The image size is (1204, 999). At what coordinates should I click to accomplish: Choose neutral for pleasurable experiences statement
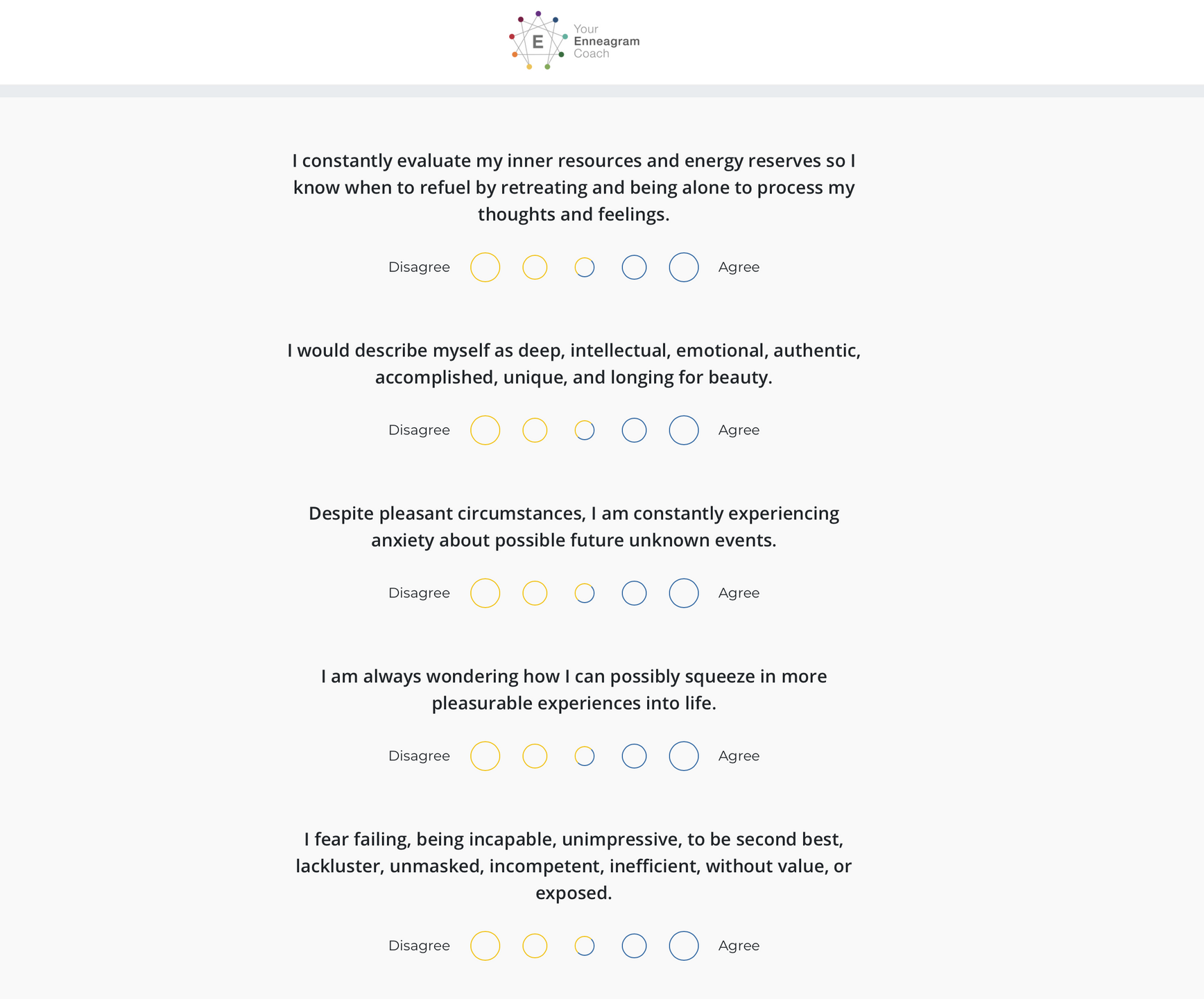click(585, 756)
